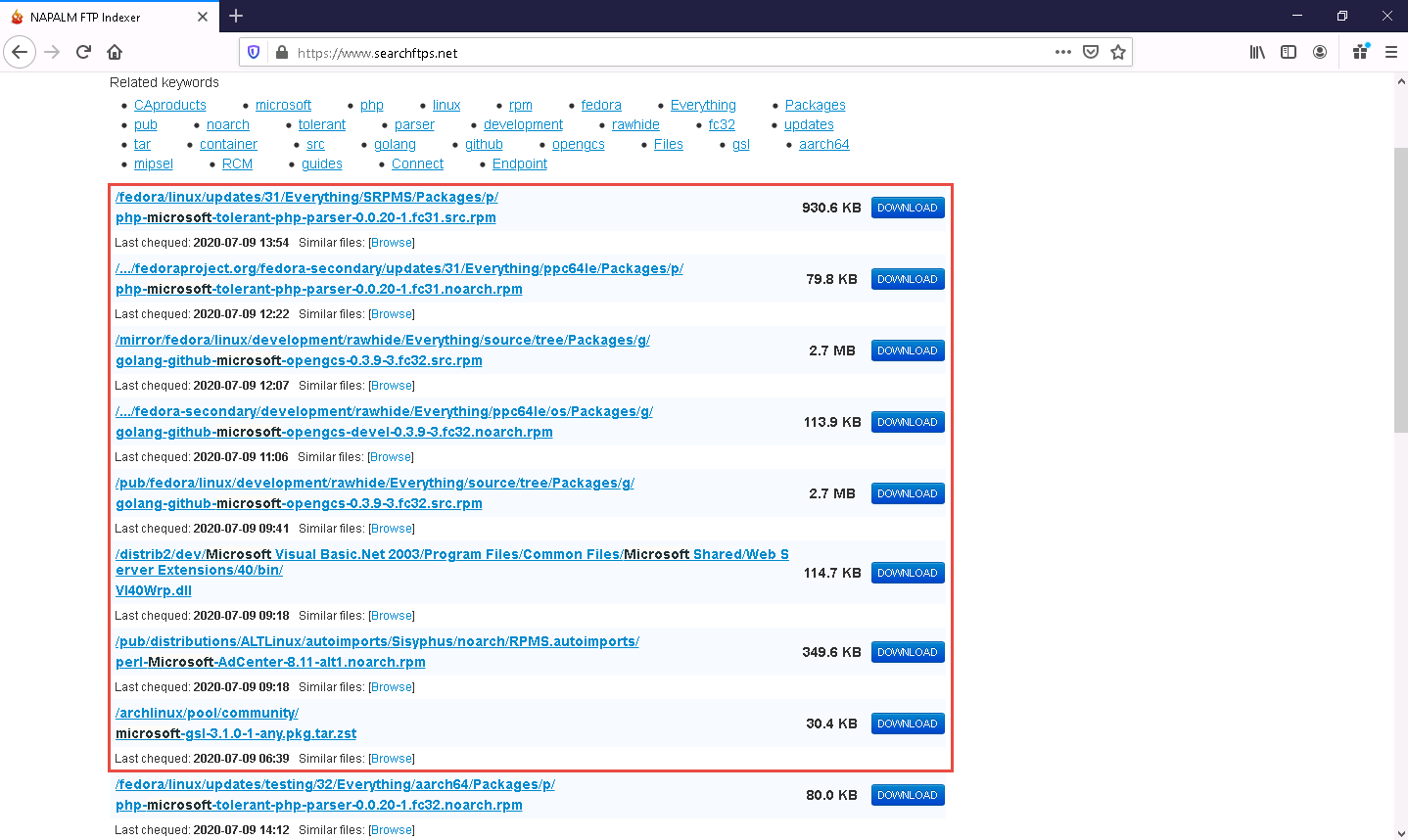Open the php related keyword

tap(372, 105)
